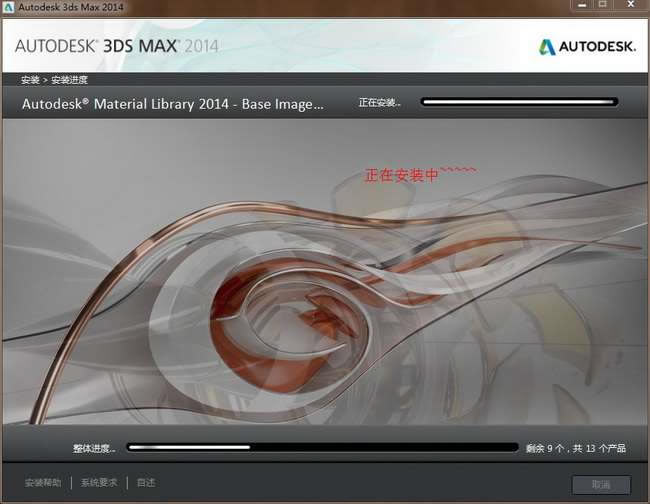The width and height of the screenshot is (650, 504).
Task: Click the 剩余 9 个，共 13 个产品 text
Action: [x=576, y=448]
